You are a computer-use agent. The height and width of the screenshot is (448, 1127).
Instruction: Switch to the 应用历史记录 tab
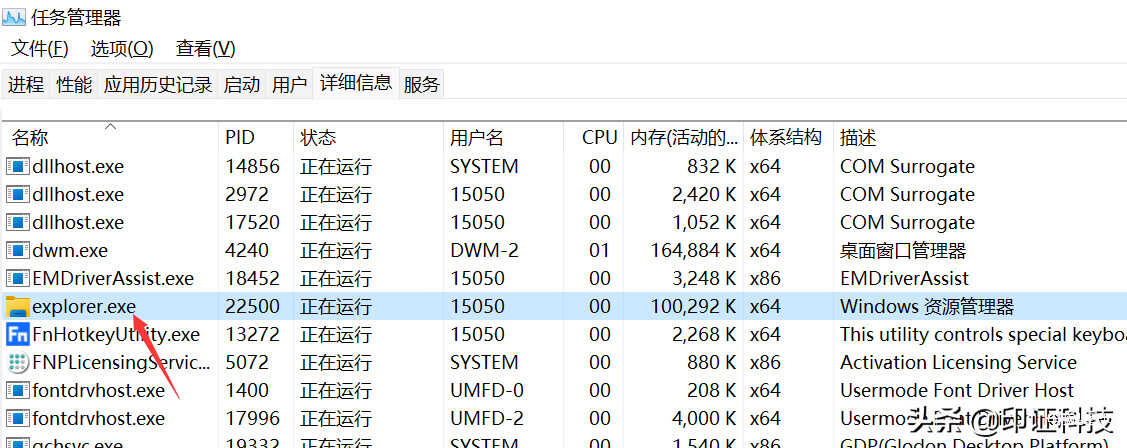158,85
